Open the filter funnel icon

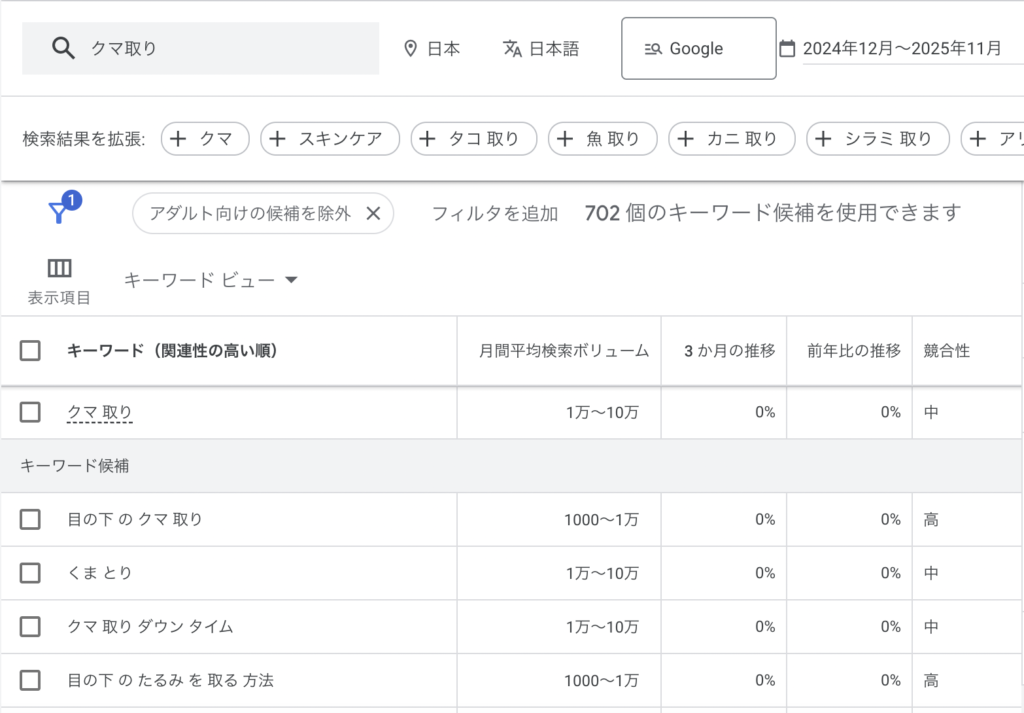pos(59,212)
